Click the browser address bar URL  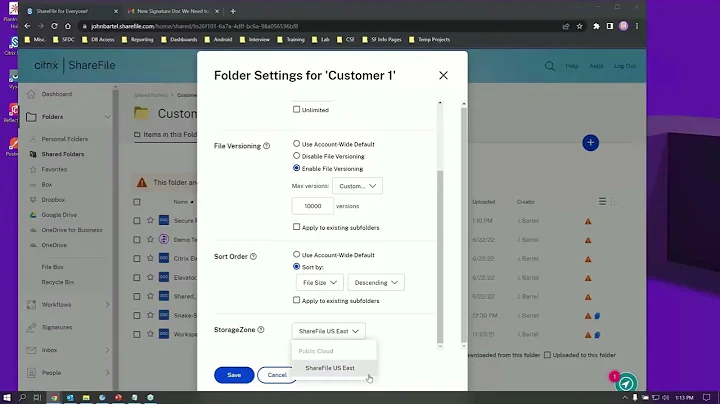195,26
